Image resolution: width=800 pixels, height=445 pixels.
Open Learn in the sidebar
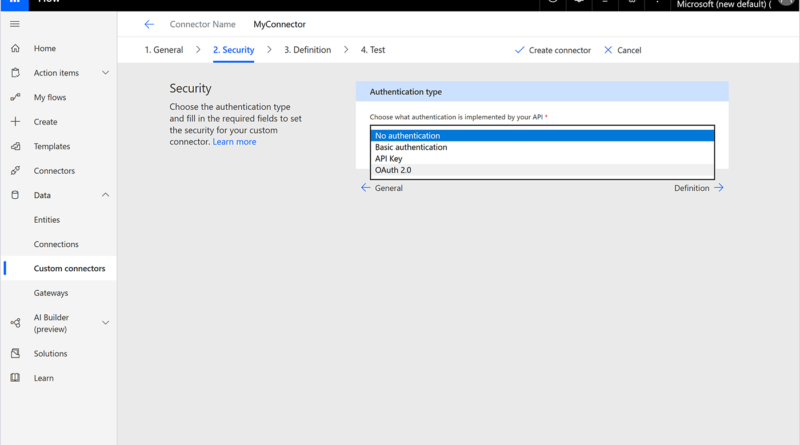pos(44,378)
